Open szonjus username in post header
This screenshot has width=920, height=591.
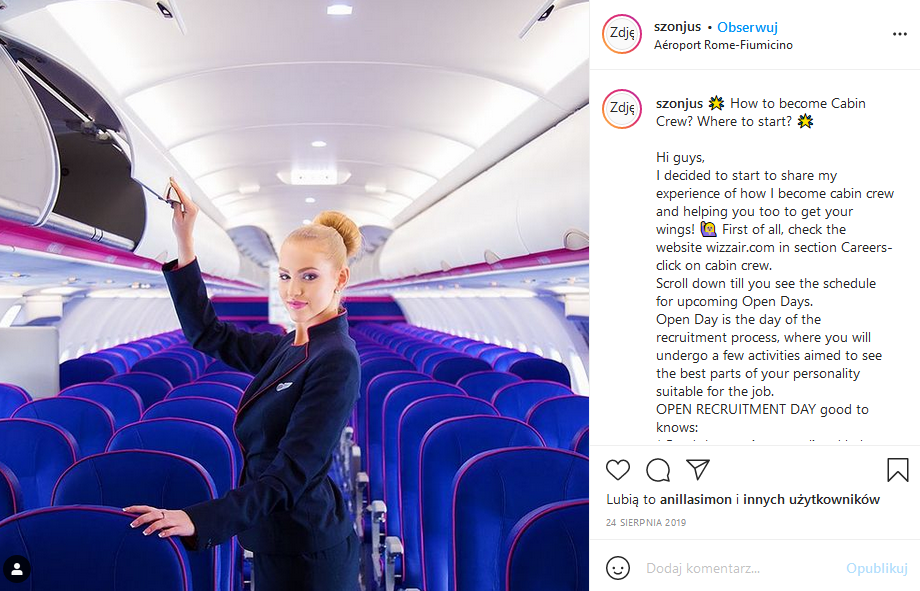(x=677, y=26)
